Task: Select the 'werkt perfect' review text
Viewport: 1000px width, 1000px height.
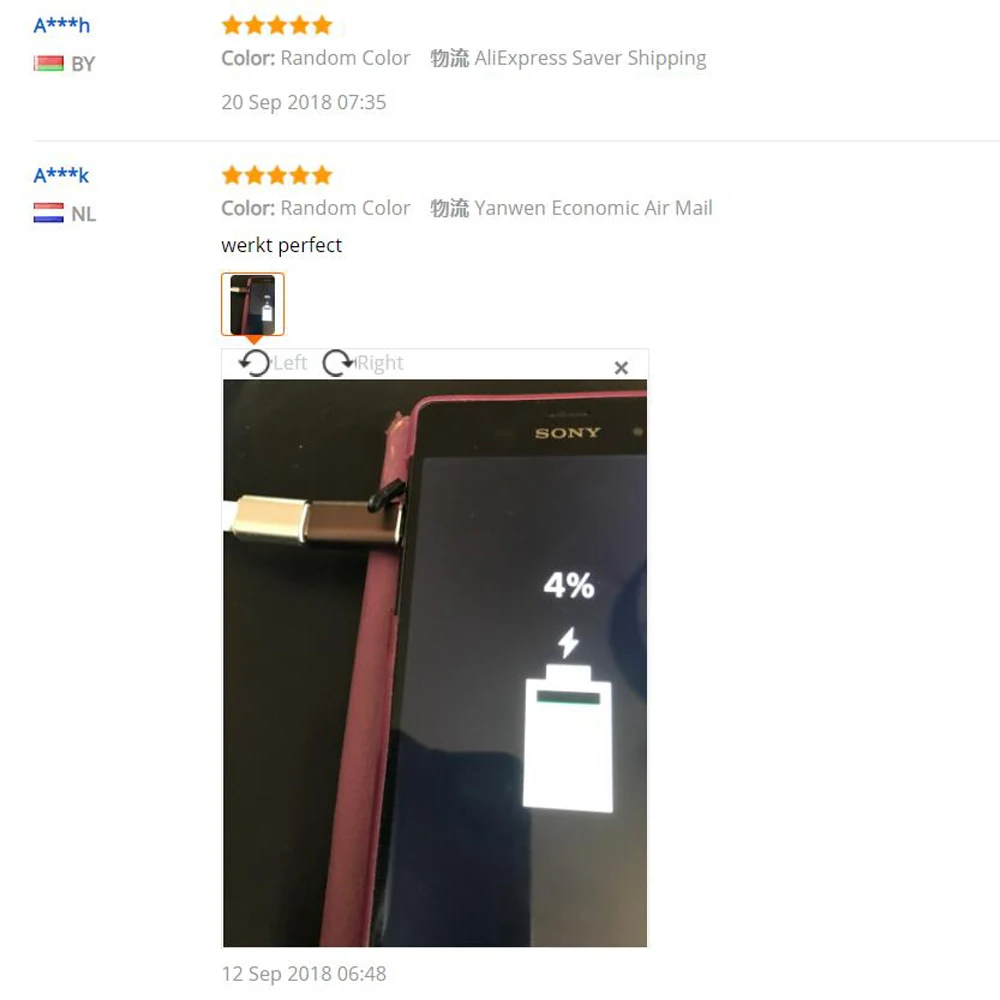Action: 281,246
